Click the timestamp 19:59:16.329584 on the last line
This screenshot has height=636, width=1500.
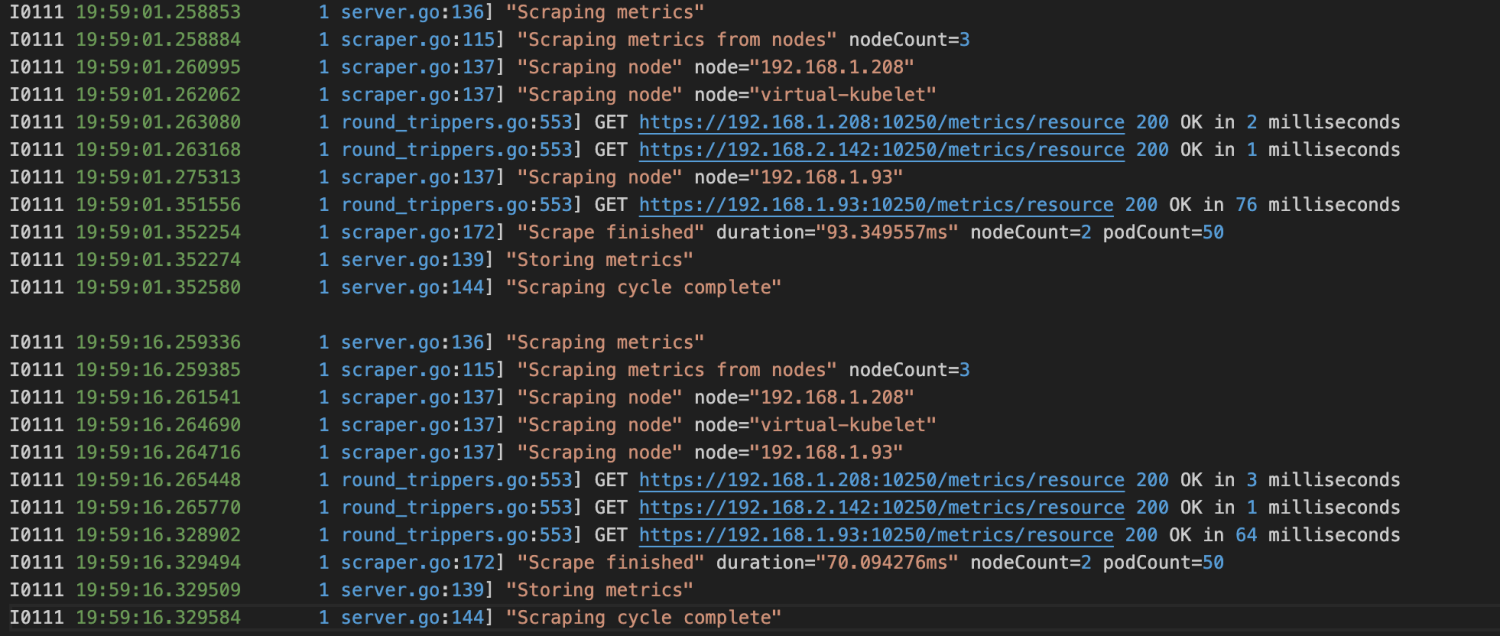(158, 617)
